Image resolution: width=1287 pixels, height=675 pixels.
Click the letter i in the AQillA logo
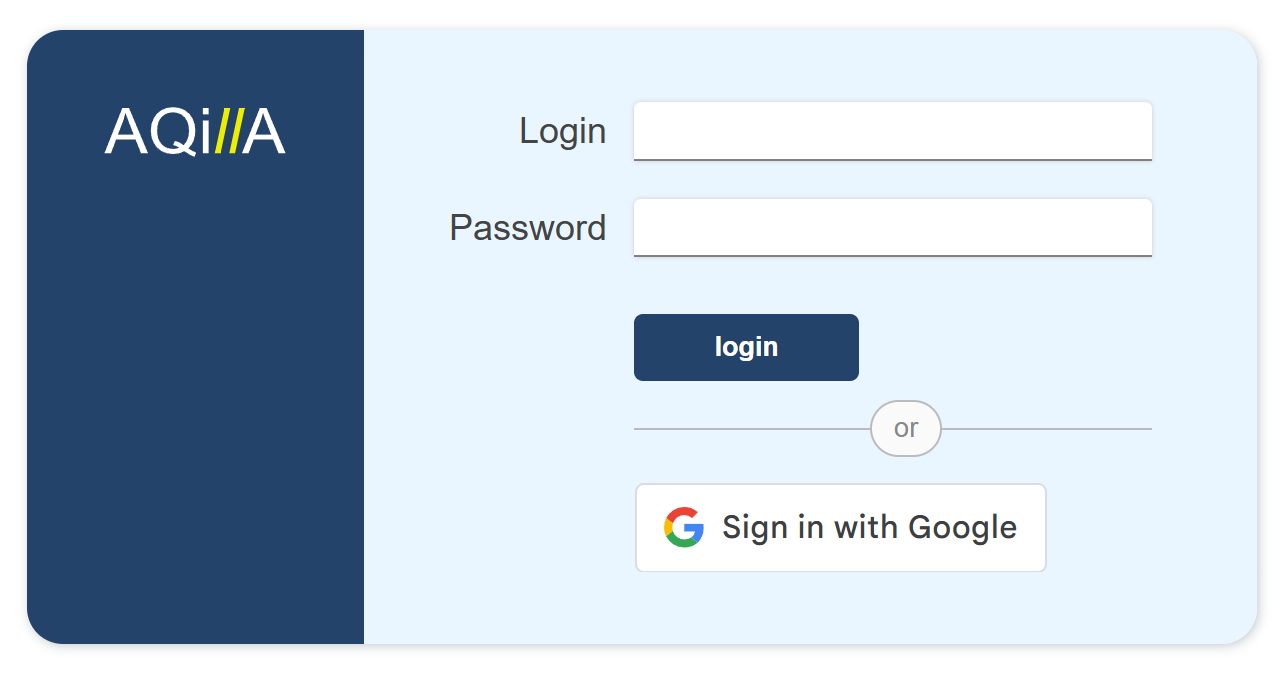tap(206, 132)
